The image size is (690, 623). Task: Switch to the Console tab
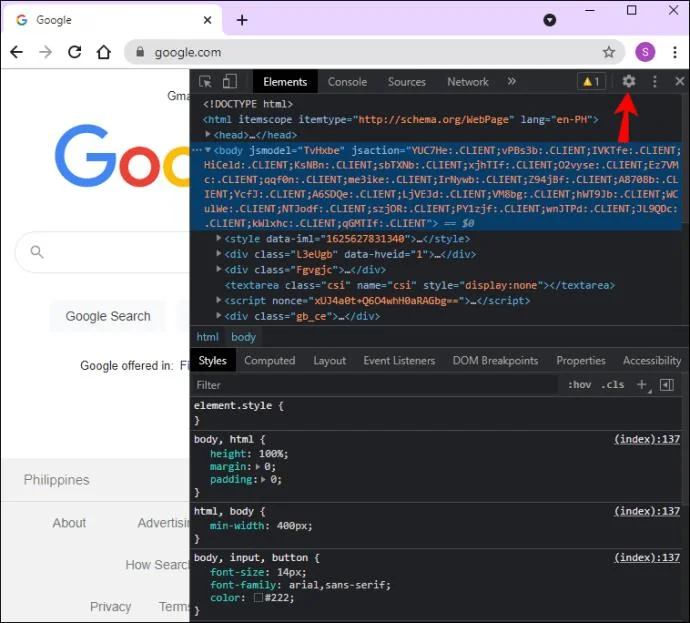[x=347, y=82]
